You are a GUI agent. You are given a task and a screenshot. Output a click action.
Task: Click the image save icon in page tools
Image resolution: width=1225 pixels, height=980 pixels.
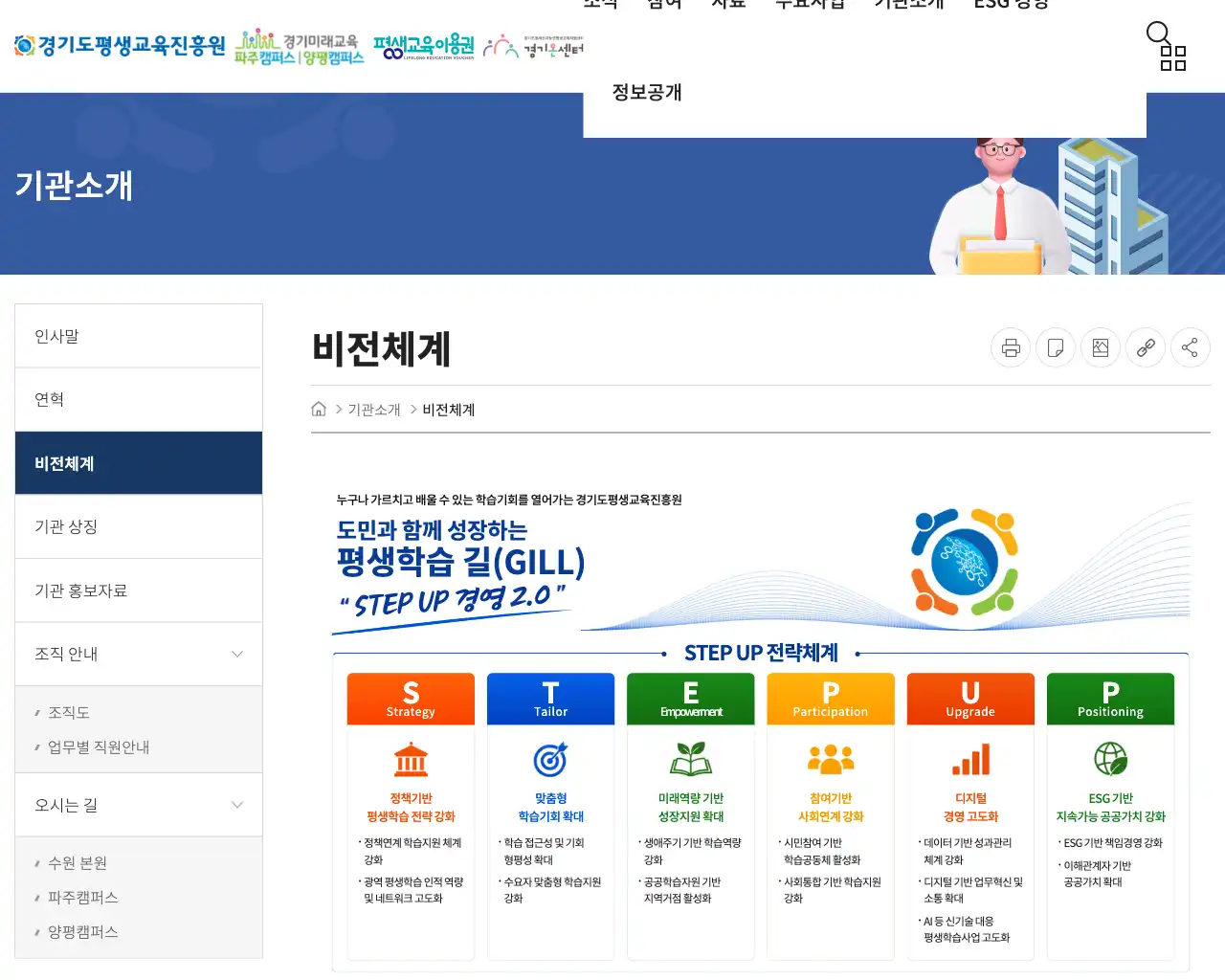point(1101,347)
